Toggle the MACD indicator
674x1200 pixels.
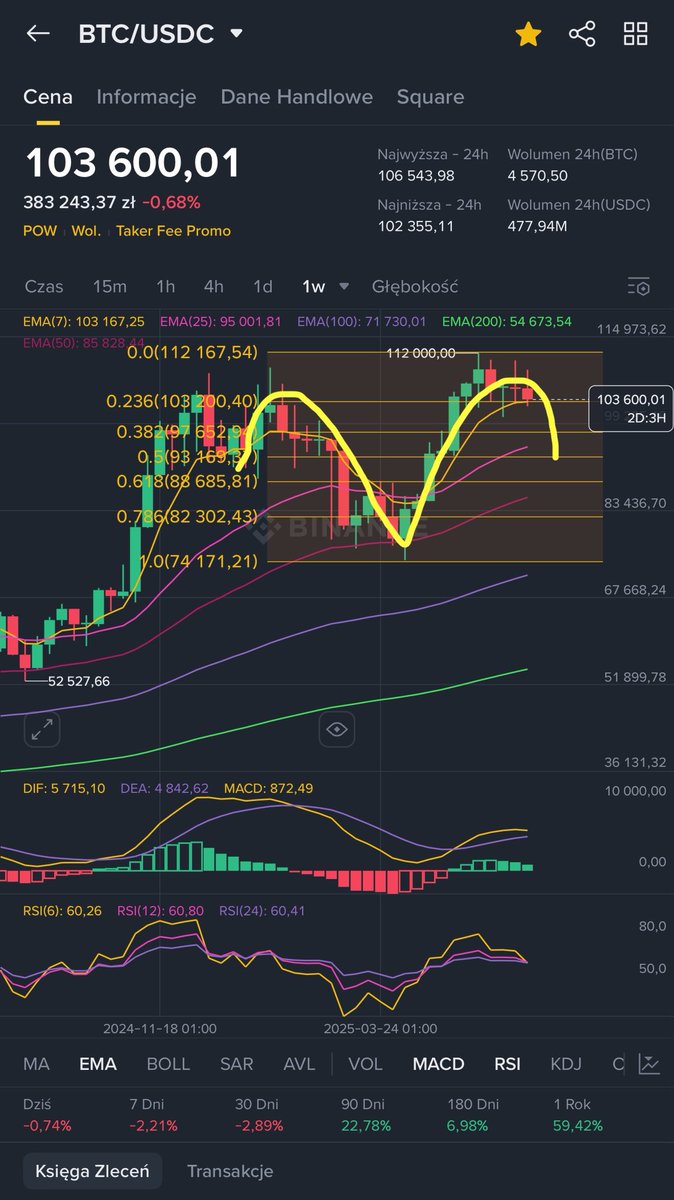pyautogui.click(x=438, y=1064)
